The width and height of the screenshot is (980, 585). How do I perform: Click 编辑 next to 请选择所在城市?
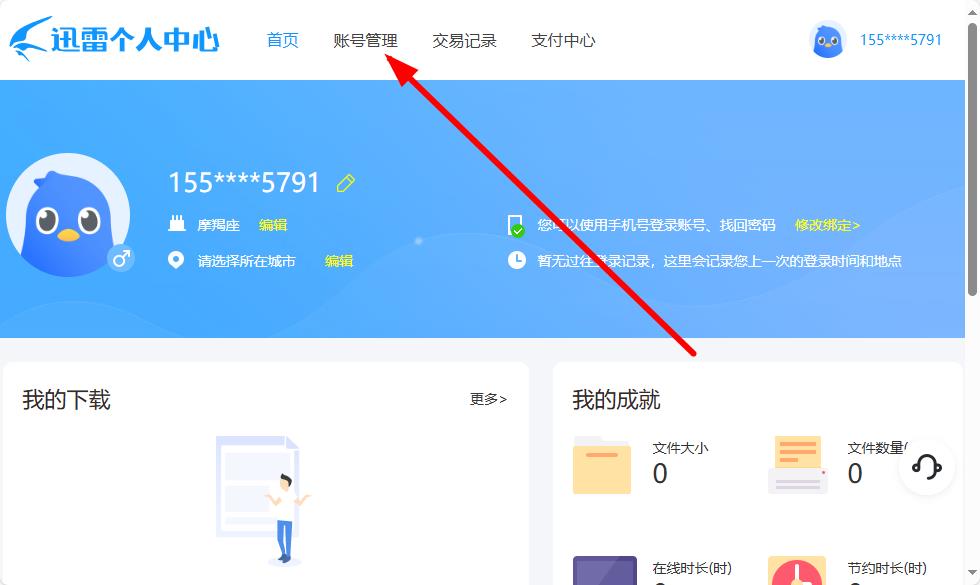coord(339,261)
